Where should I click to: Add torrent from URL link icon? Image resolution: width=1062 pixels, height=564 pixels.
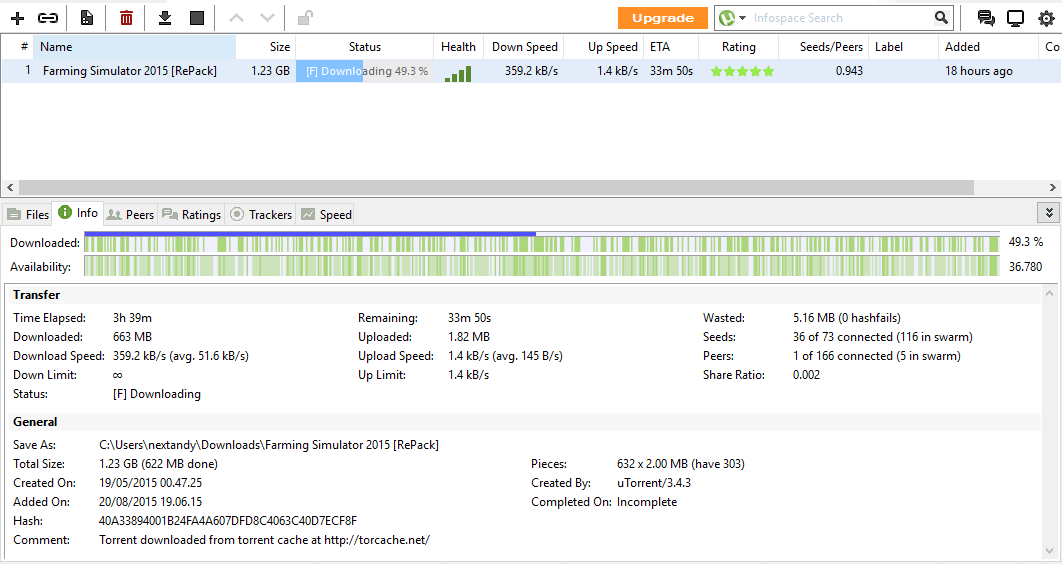(x=47, y=18)
